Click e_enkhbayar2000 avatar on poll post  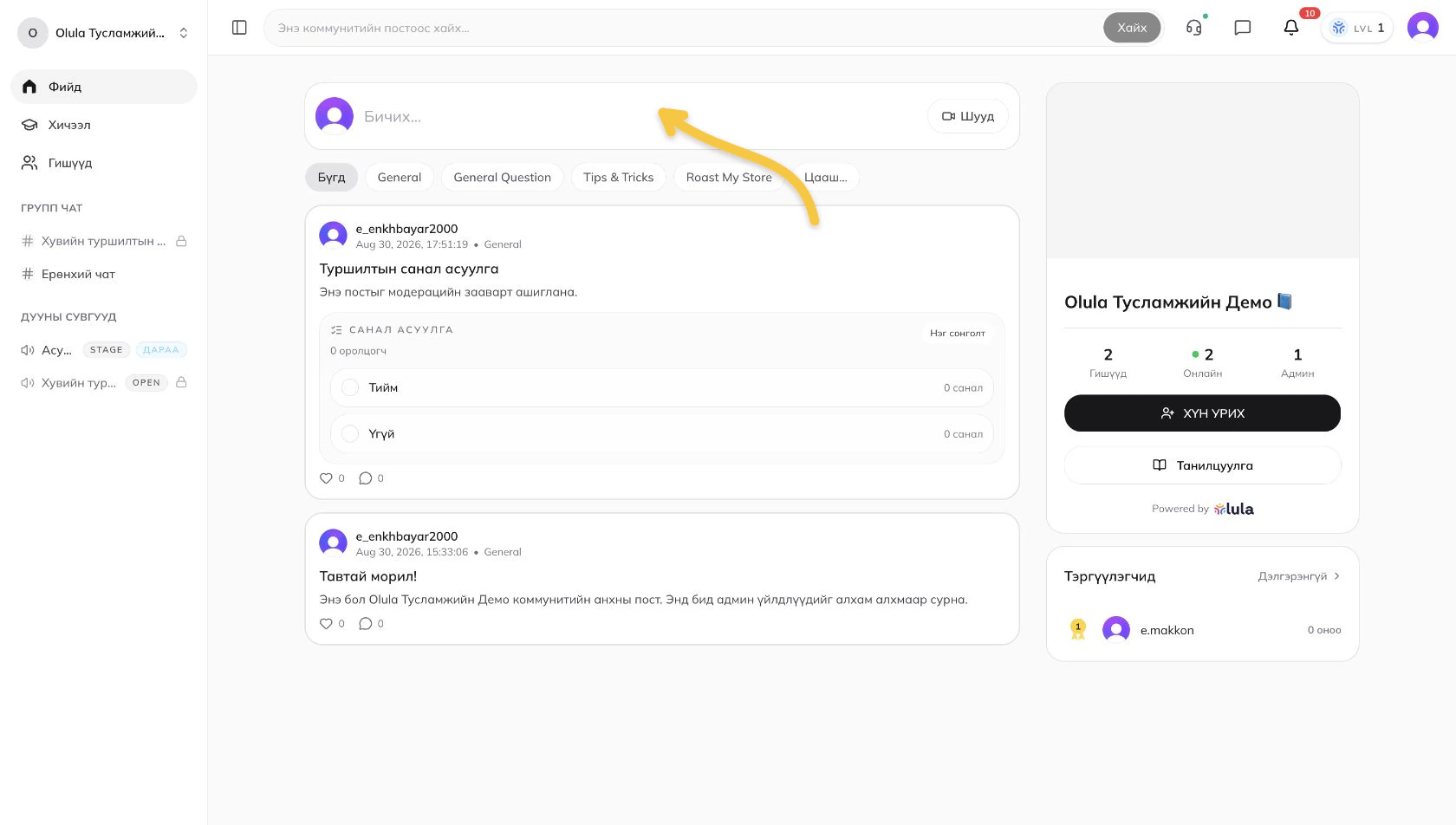click(x=334, y=236)
